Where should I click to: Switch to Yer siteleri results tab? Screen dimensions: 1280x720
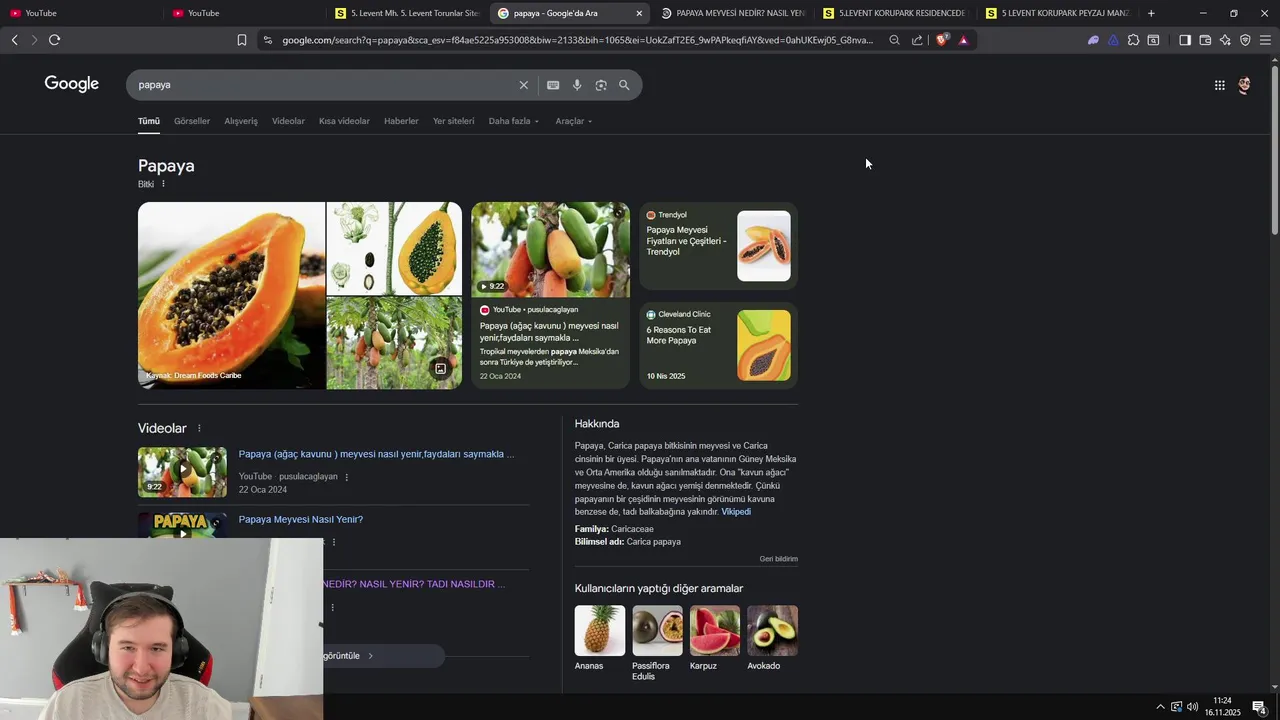point(453,121)
